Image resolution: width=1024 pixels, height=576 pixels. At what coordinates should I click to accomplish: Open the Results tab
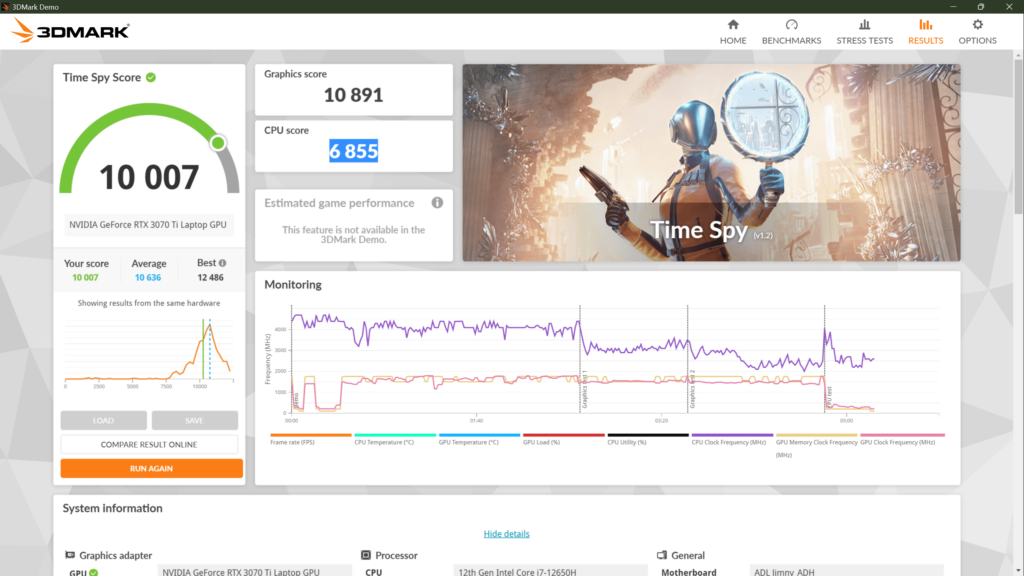(925, 31)
